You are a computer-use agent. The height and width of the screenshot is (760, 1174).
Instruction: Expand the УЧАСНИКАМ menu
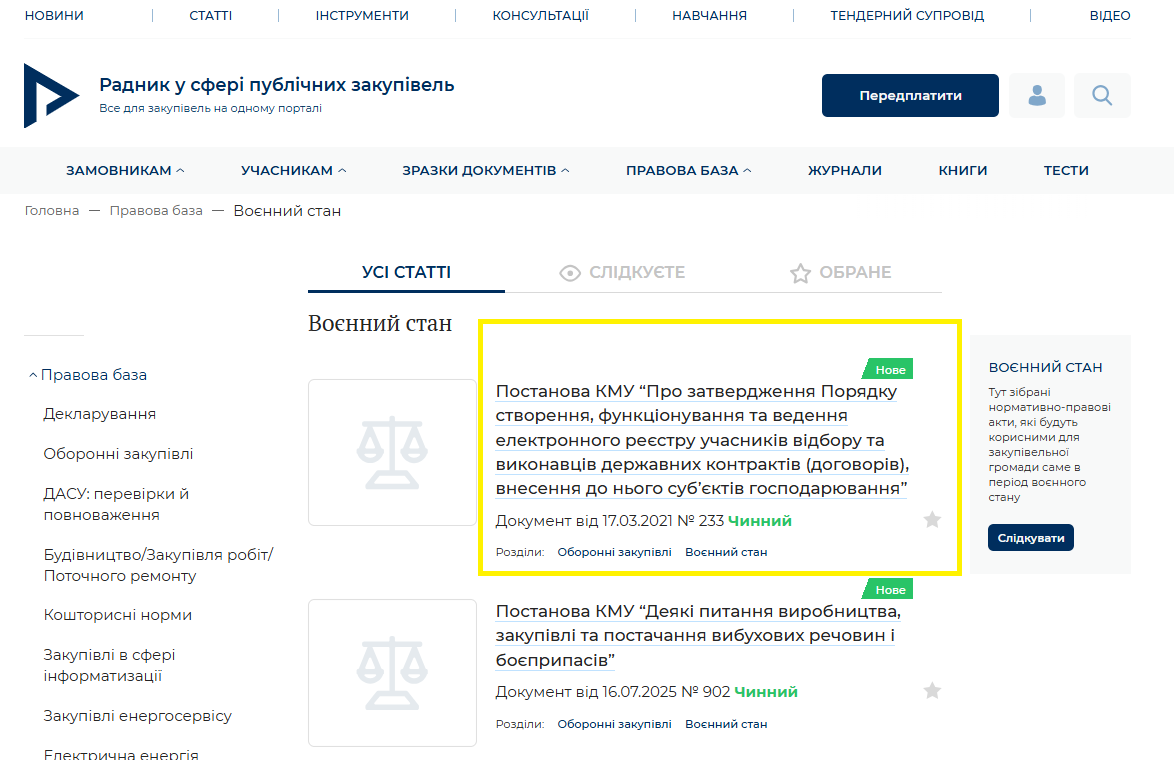[x=294, y=171]
